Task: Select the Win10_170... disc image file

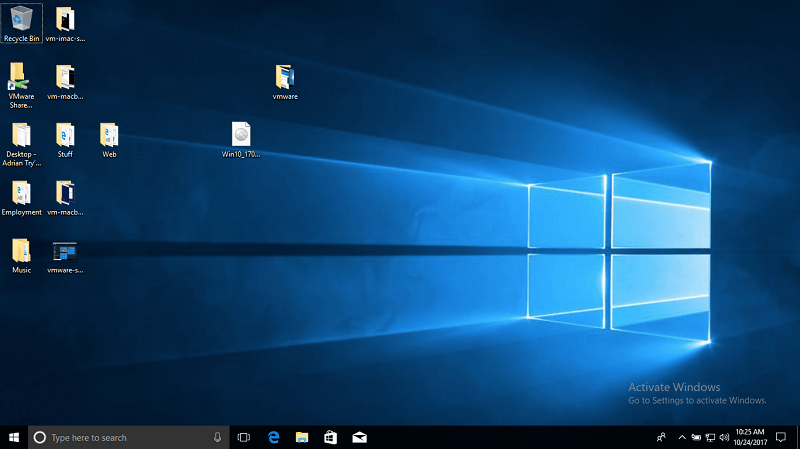Action: click(x=241, y=140)
